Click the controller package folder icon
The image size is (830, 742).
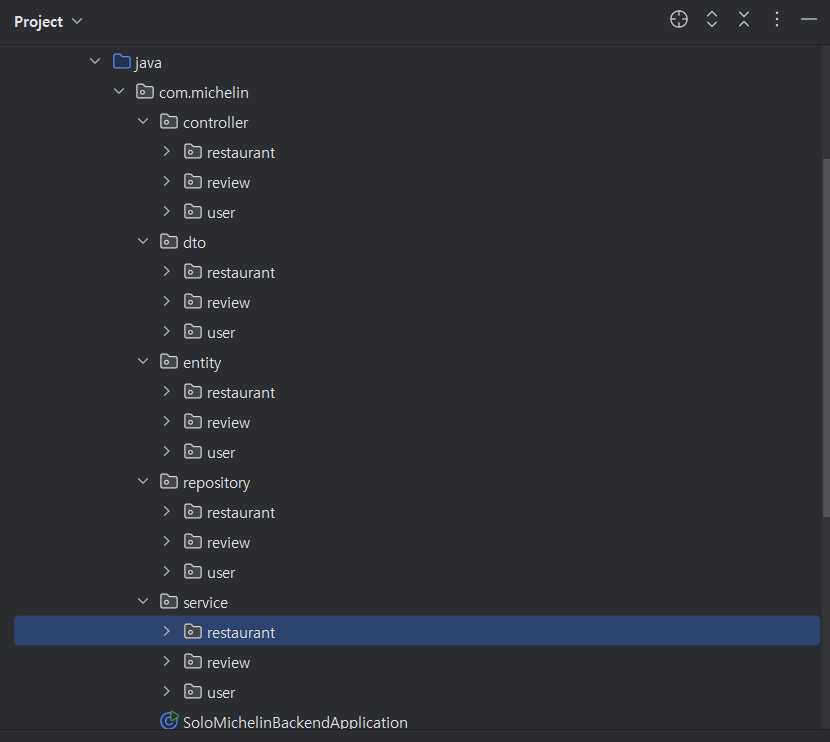tap(168, 122)
